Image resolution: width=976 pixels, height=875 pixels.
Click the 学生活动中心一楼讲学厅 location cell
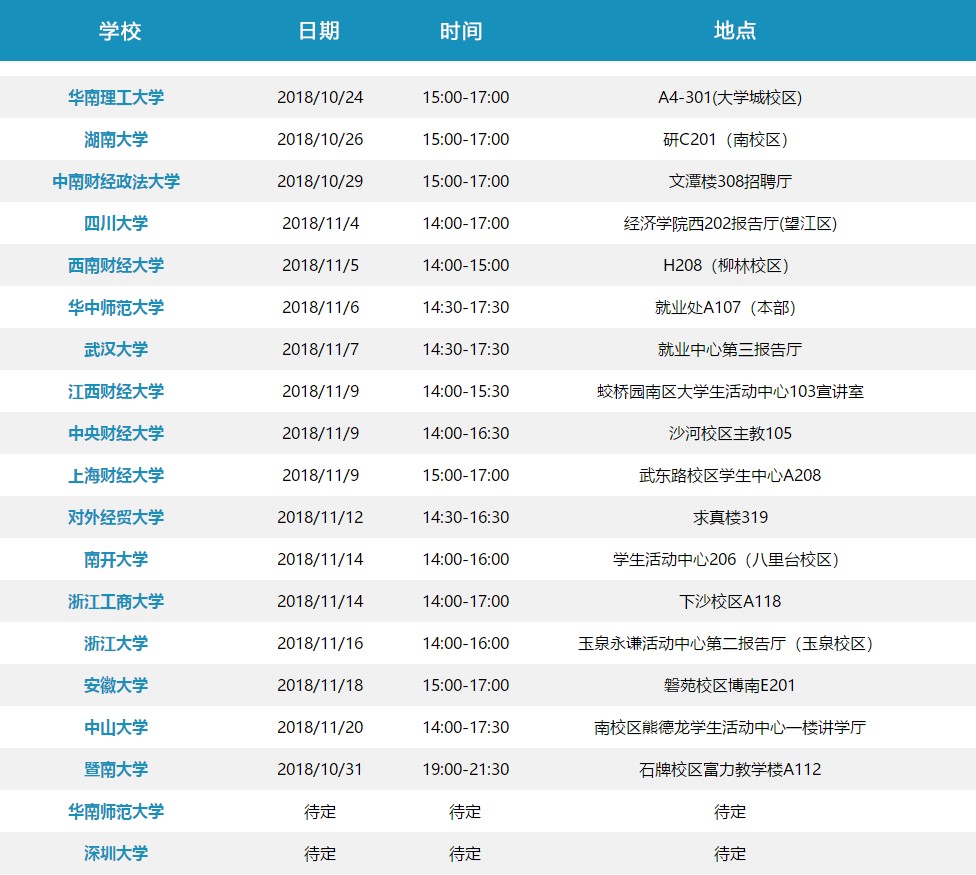tap(730, 728)
